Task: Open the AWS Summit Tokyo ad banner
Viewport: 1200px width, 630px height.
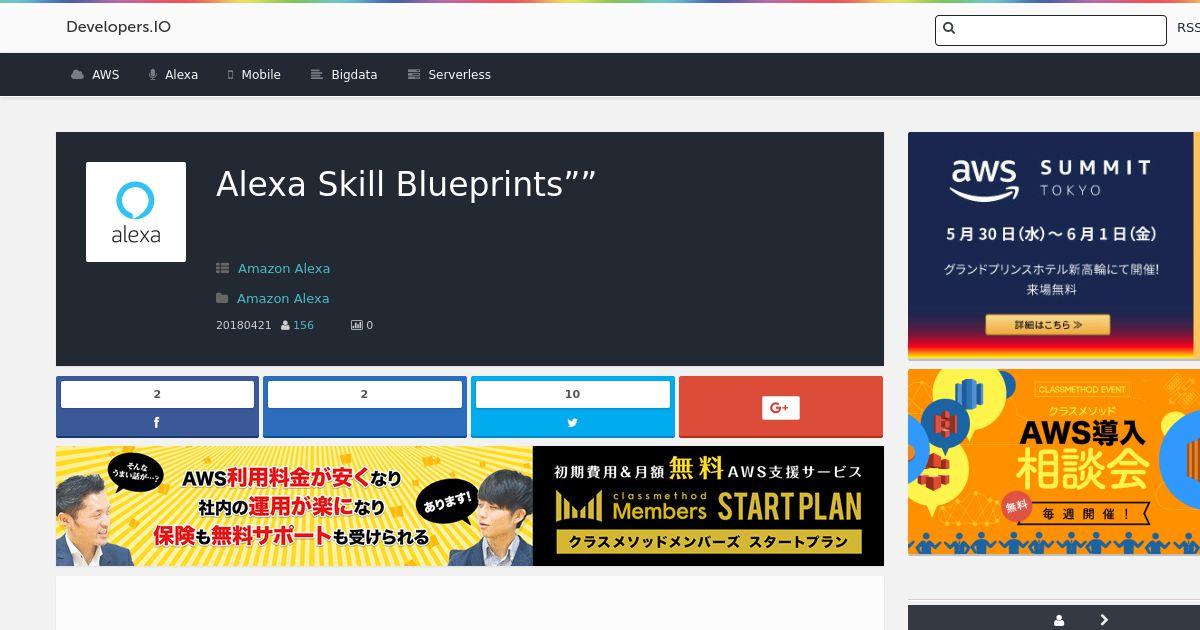Action: pos(1054,246)
